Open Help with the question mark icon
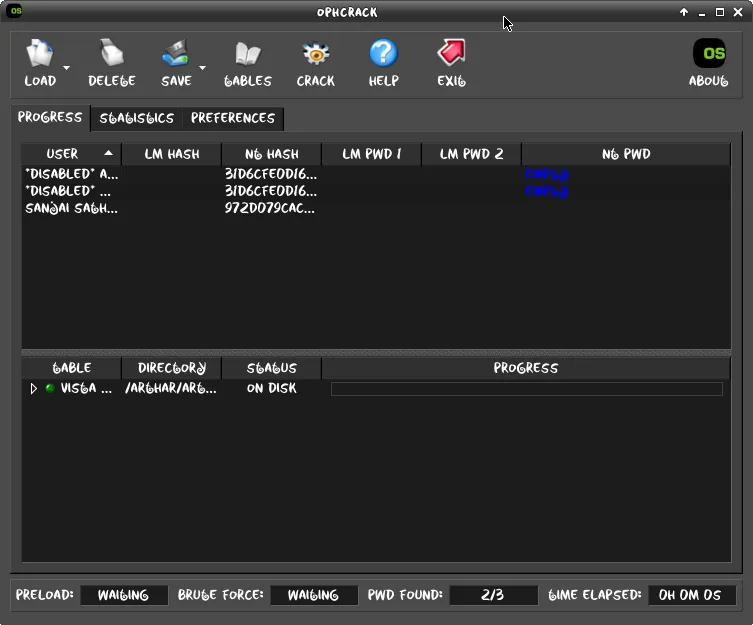The image size is (753, 625). 383,53
